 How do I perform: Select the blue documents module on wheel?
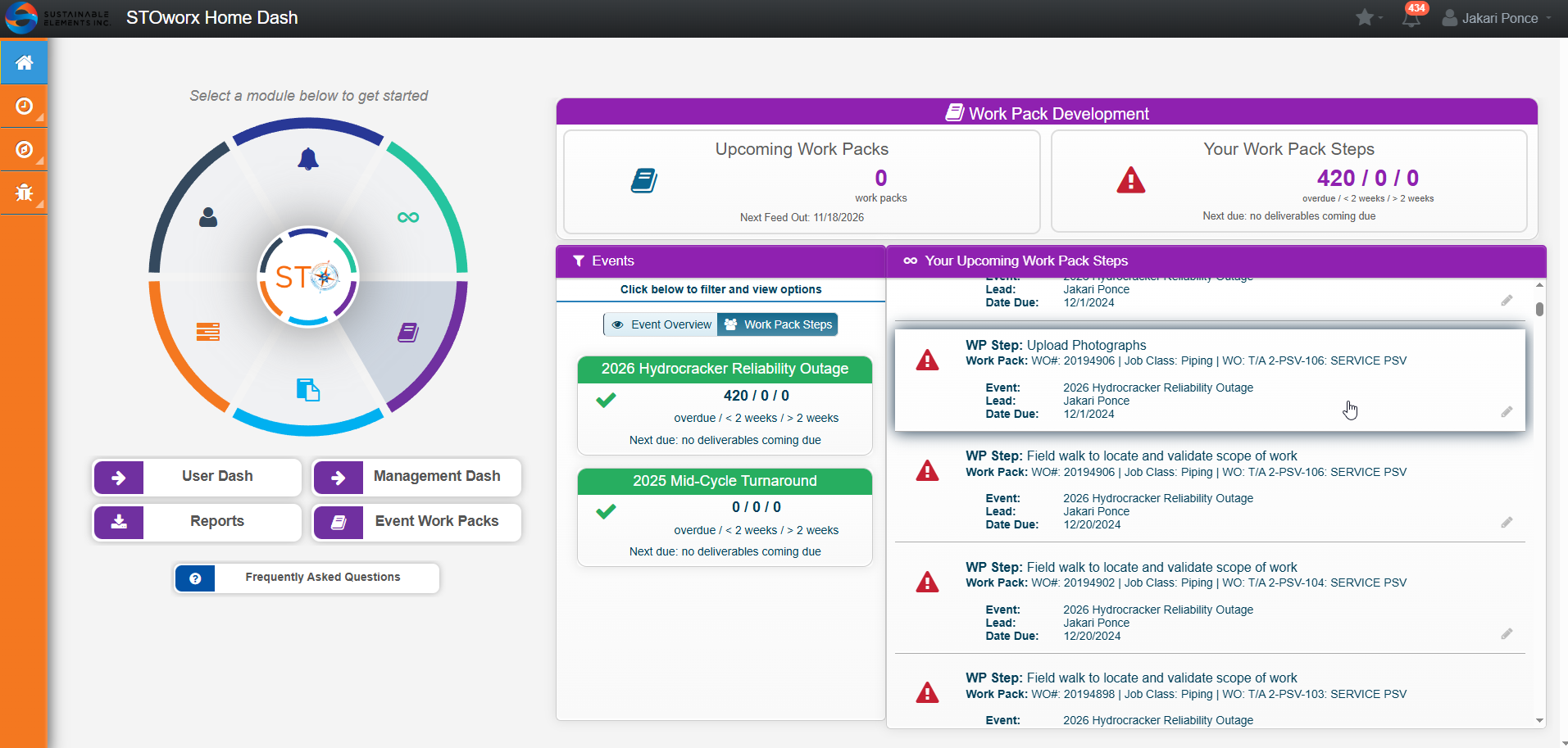click(308, 390)
